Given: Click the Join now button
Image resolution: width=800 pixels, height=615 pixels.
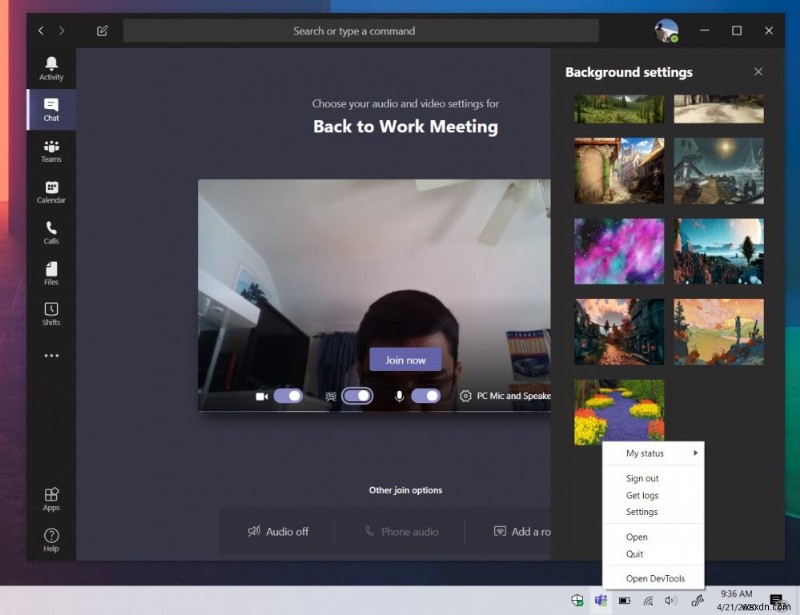Looking at the screenshot, I should pos(405,360).
